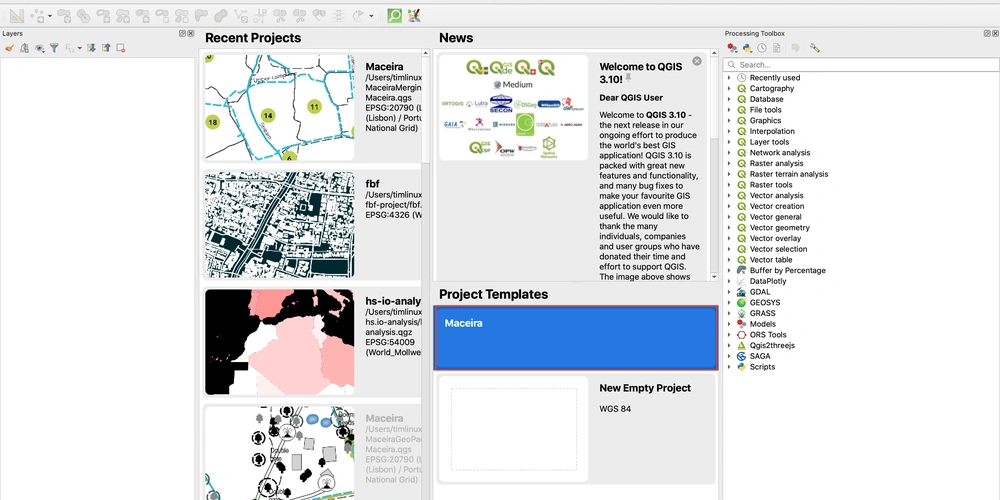Toggle Edit Features In-Place icon
The height and width of the screenshot is (500, 1000).
[x=795, y=48]
